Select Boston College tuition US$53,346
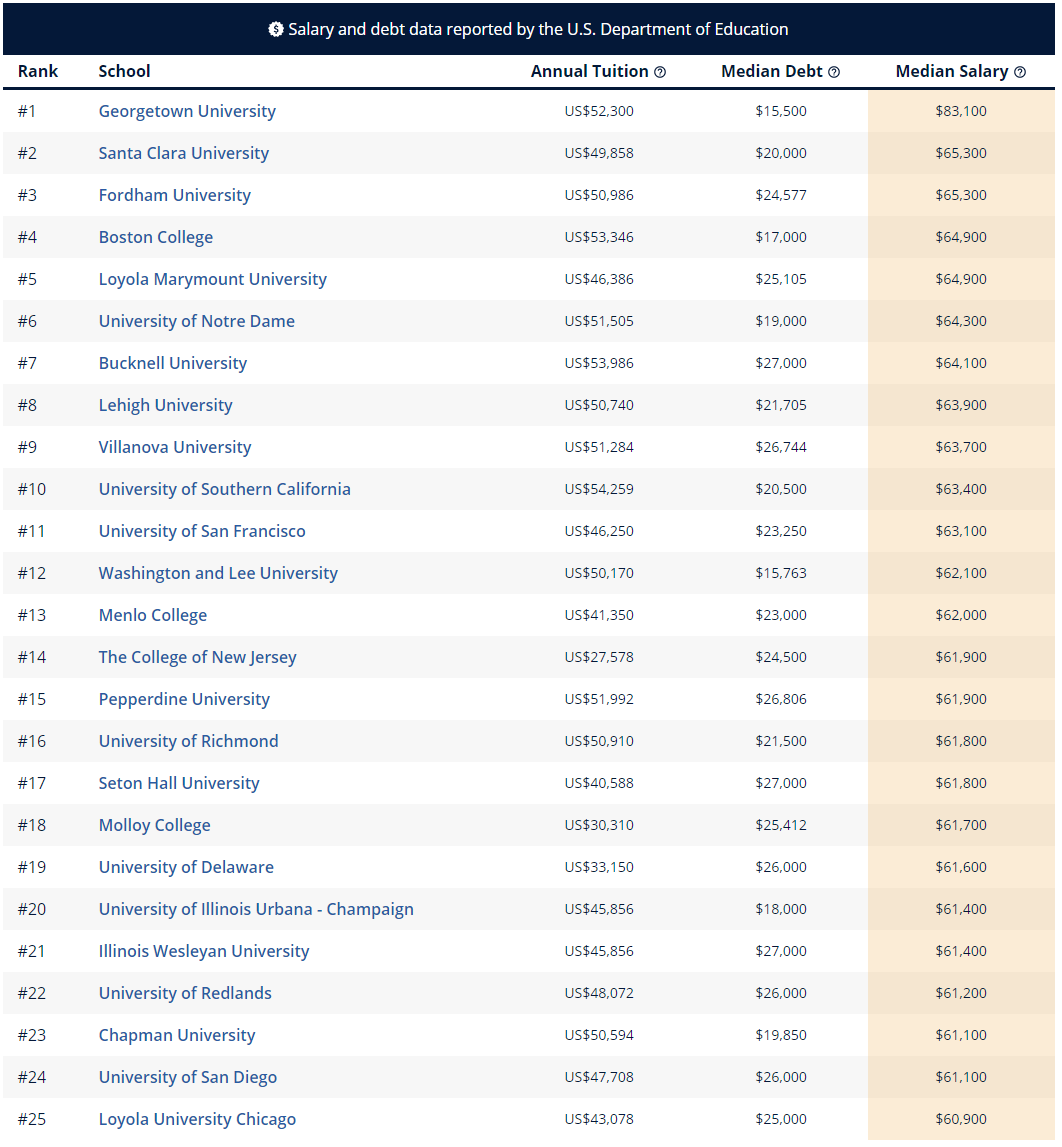Screen dimensions: 1062x1147 (599, 238)
